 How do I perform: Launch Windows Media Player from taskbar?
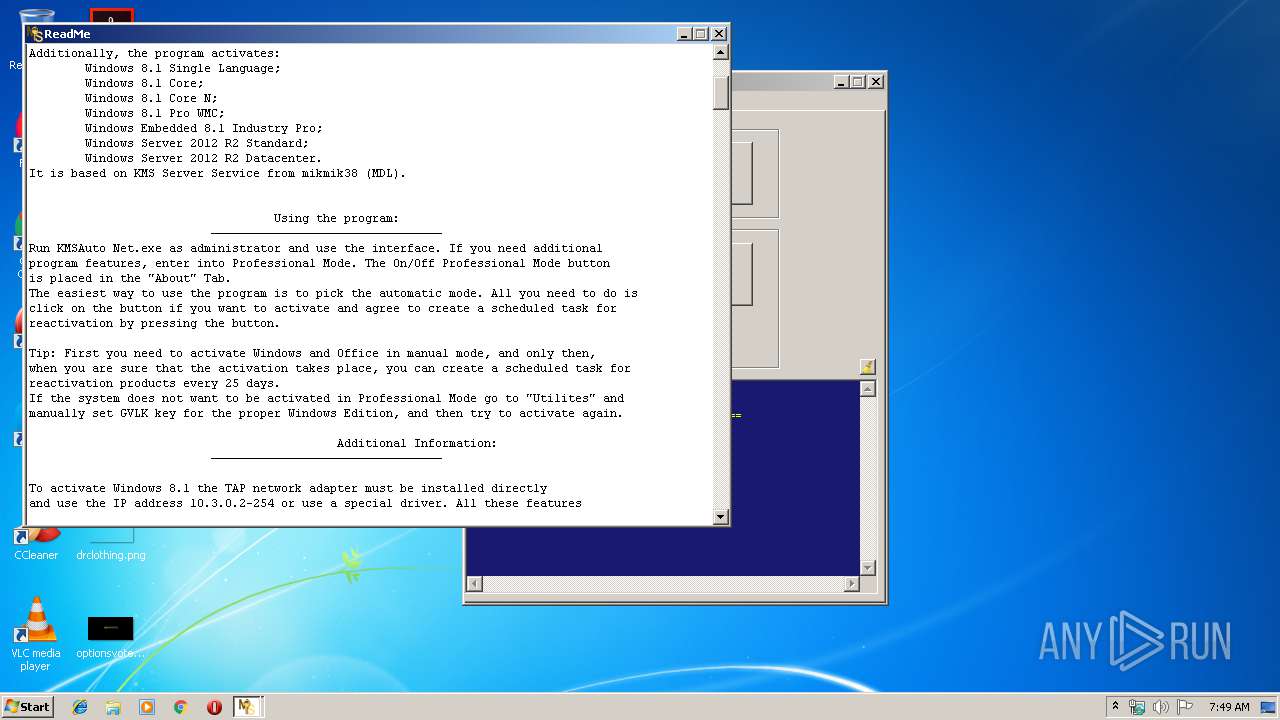point(147,707)
